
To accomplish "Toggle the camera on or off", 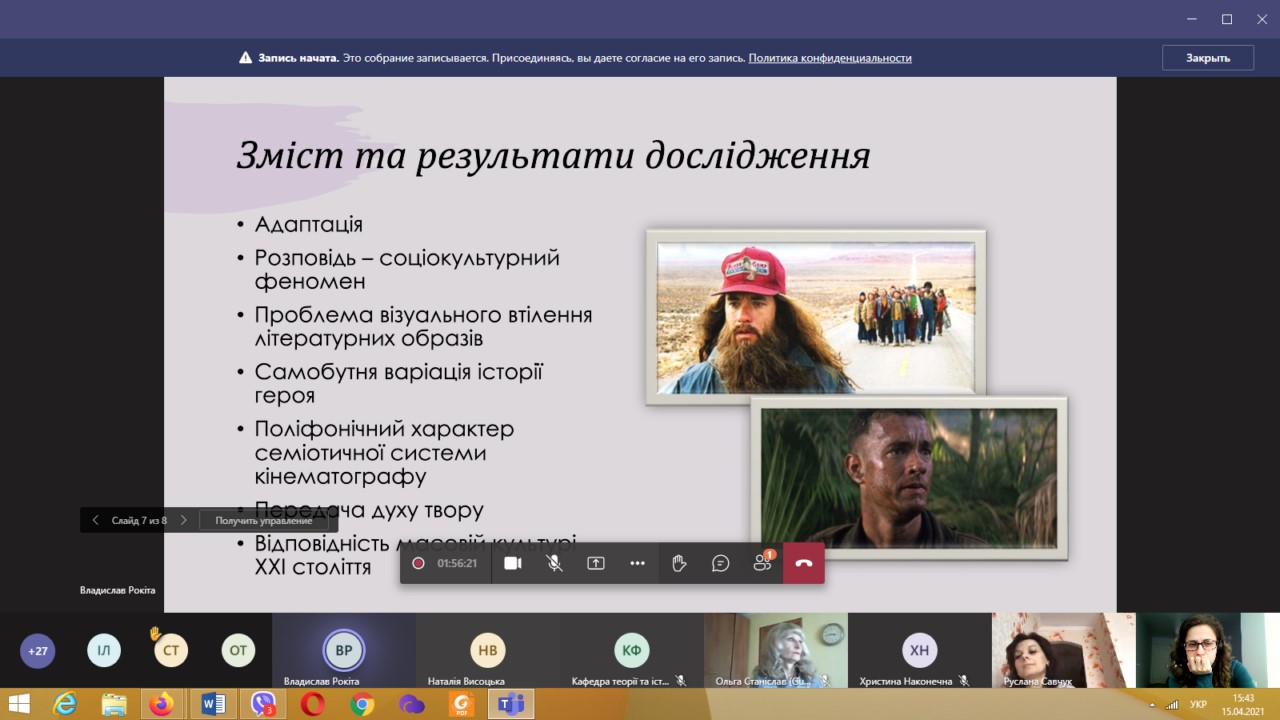I will pos(513,563).
